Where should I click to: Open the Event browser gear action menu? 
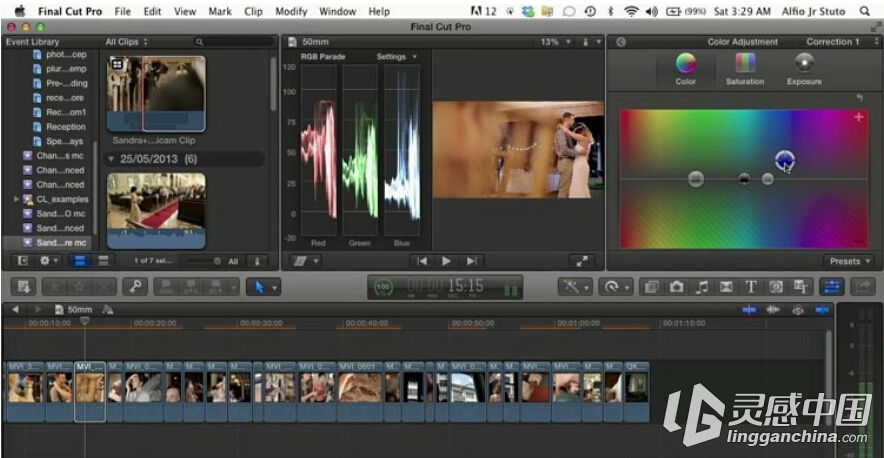click(x=47, y=261)
